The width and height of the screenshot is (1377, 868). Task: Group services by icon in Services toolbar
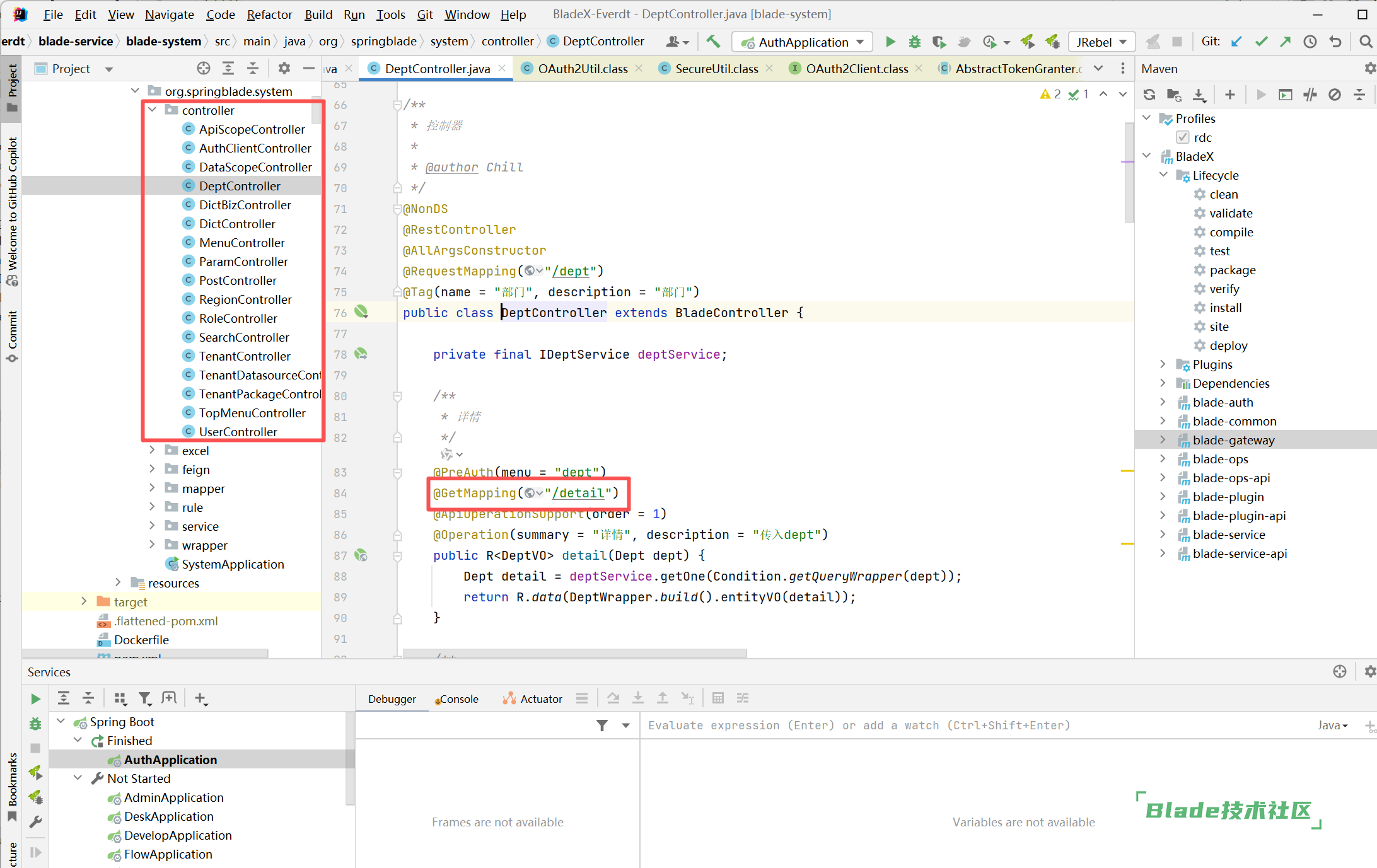pyautogui.click(x=120, y=698)
